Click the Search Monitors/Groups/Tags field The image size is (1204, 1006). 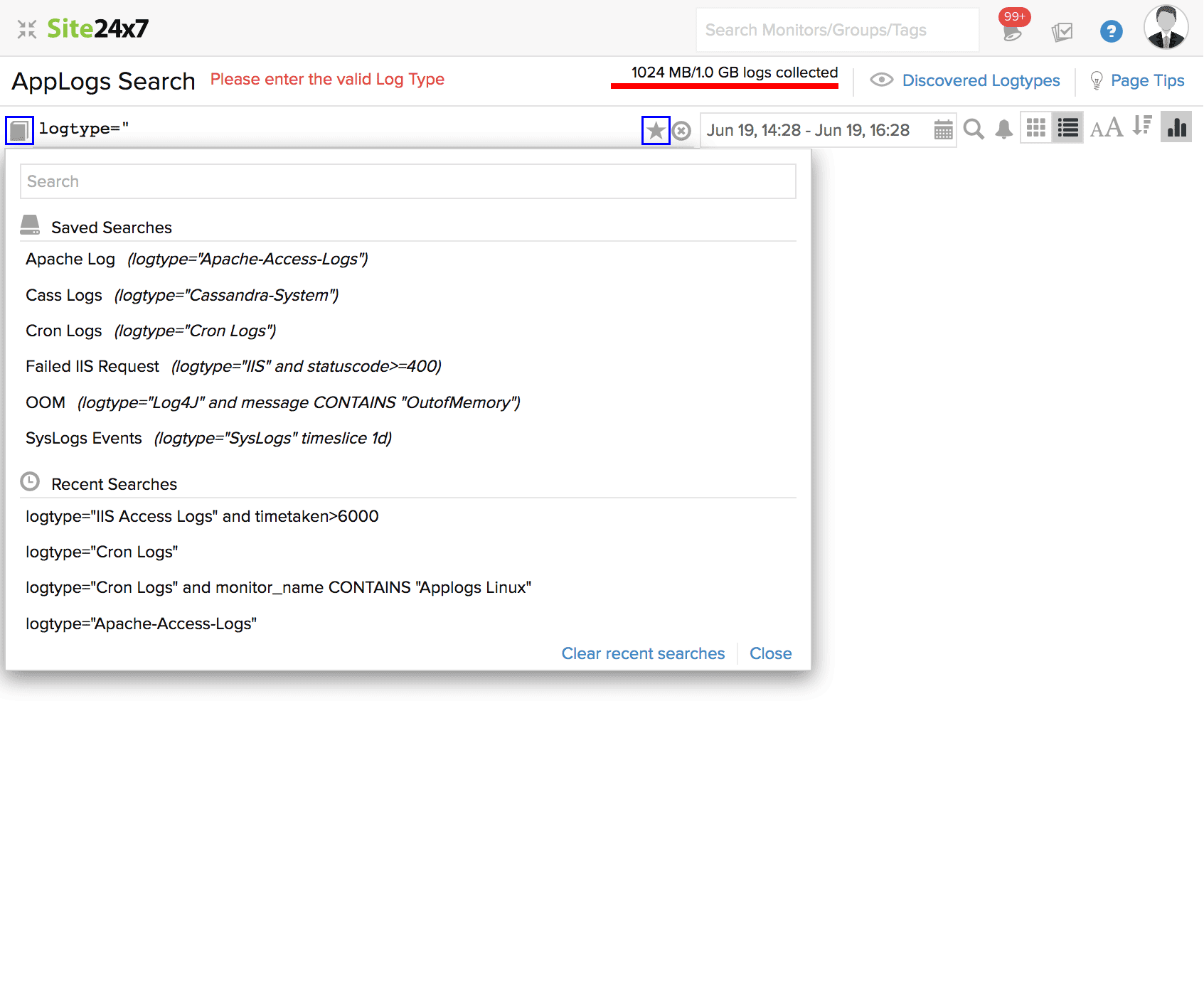[837, 29]
